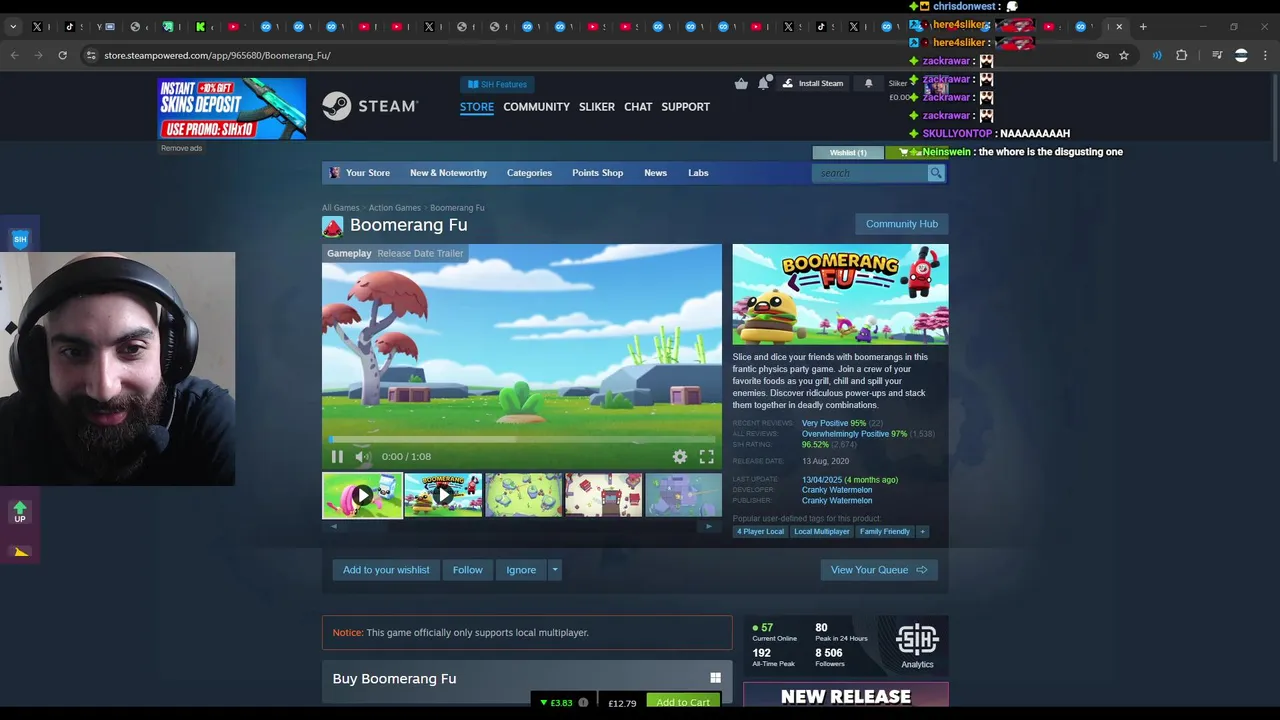Mute the trailer's volume speaker icon
Image resolution: width=1280 pixels, height=720 pixels.
pyautogui.click(x=362, y=457)
